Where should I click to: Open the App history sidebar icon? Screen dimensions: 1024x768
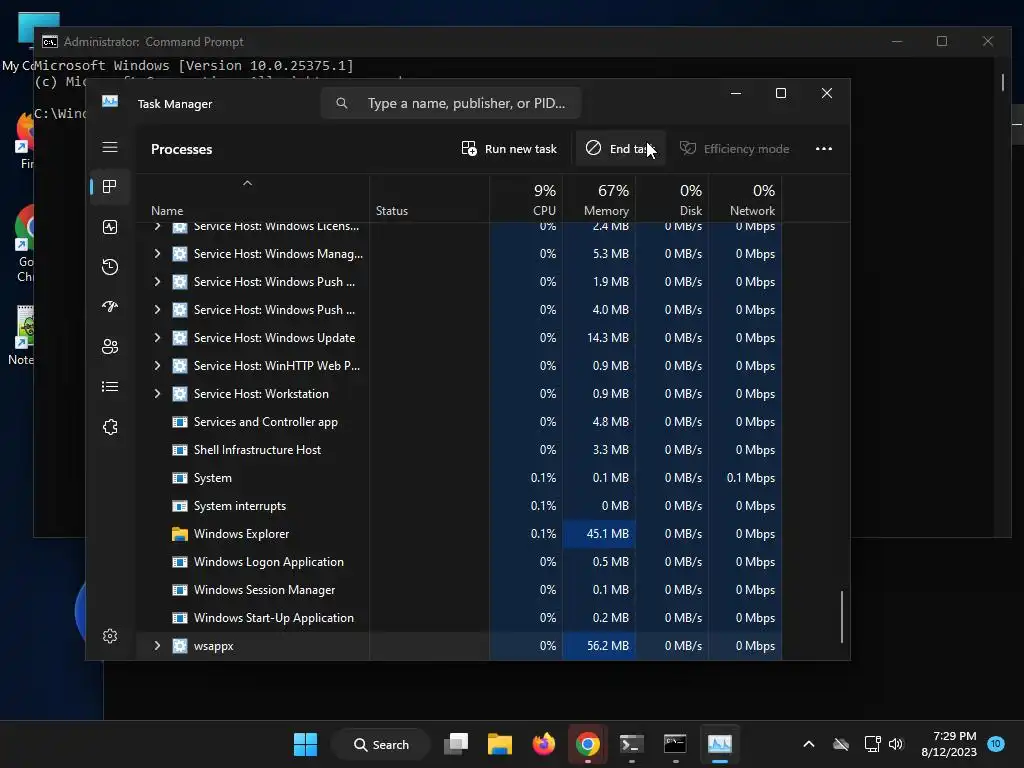pyautogui.click(x=110, y=266)
